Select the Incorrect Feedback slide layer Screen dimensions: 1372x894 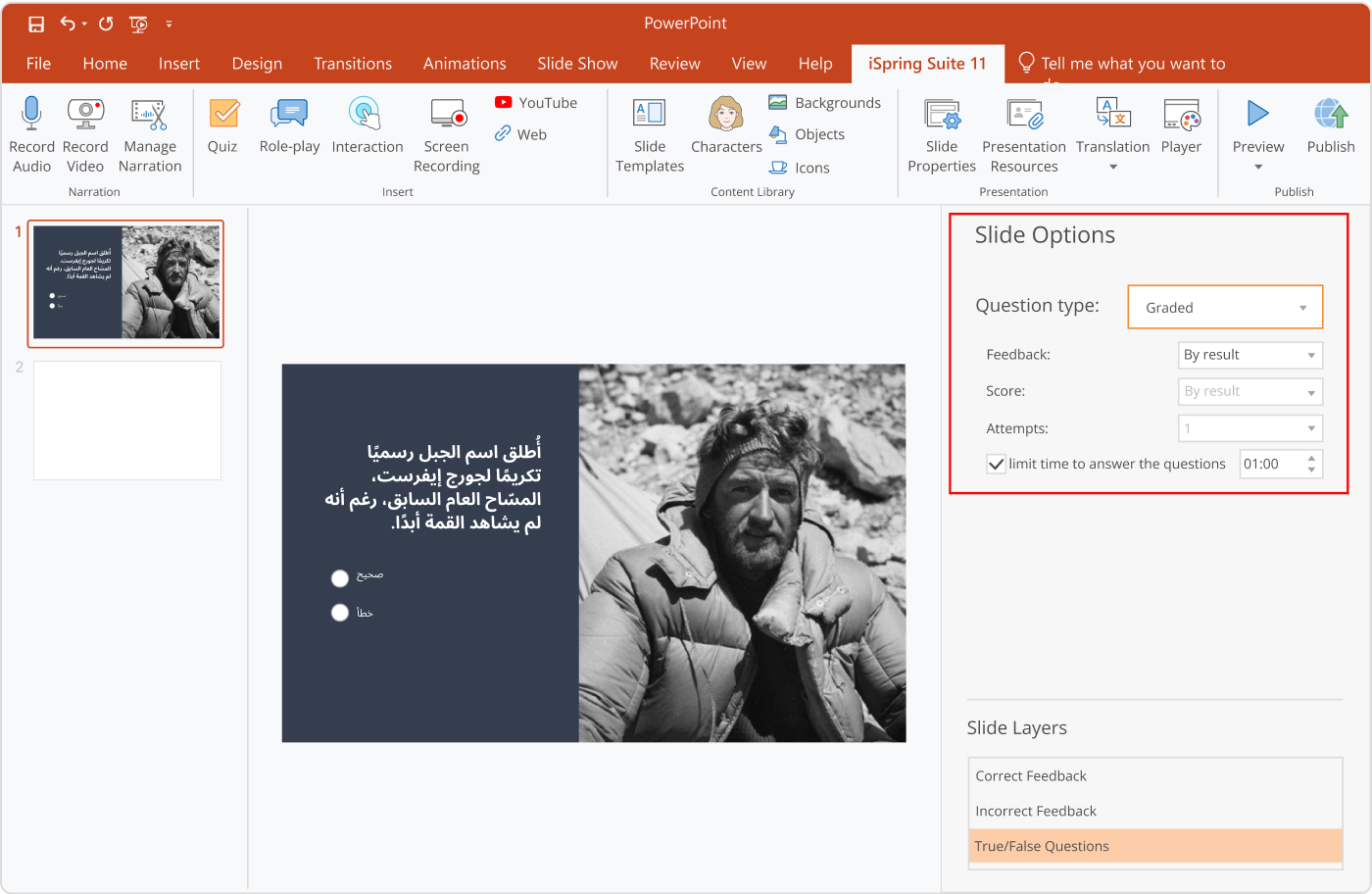pyautogui.click(x=1155, y=811)
